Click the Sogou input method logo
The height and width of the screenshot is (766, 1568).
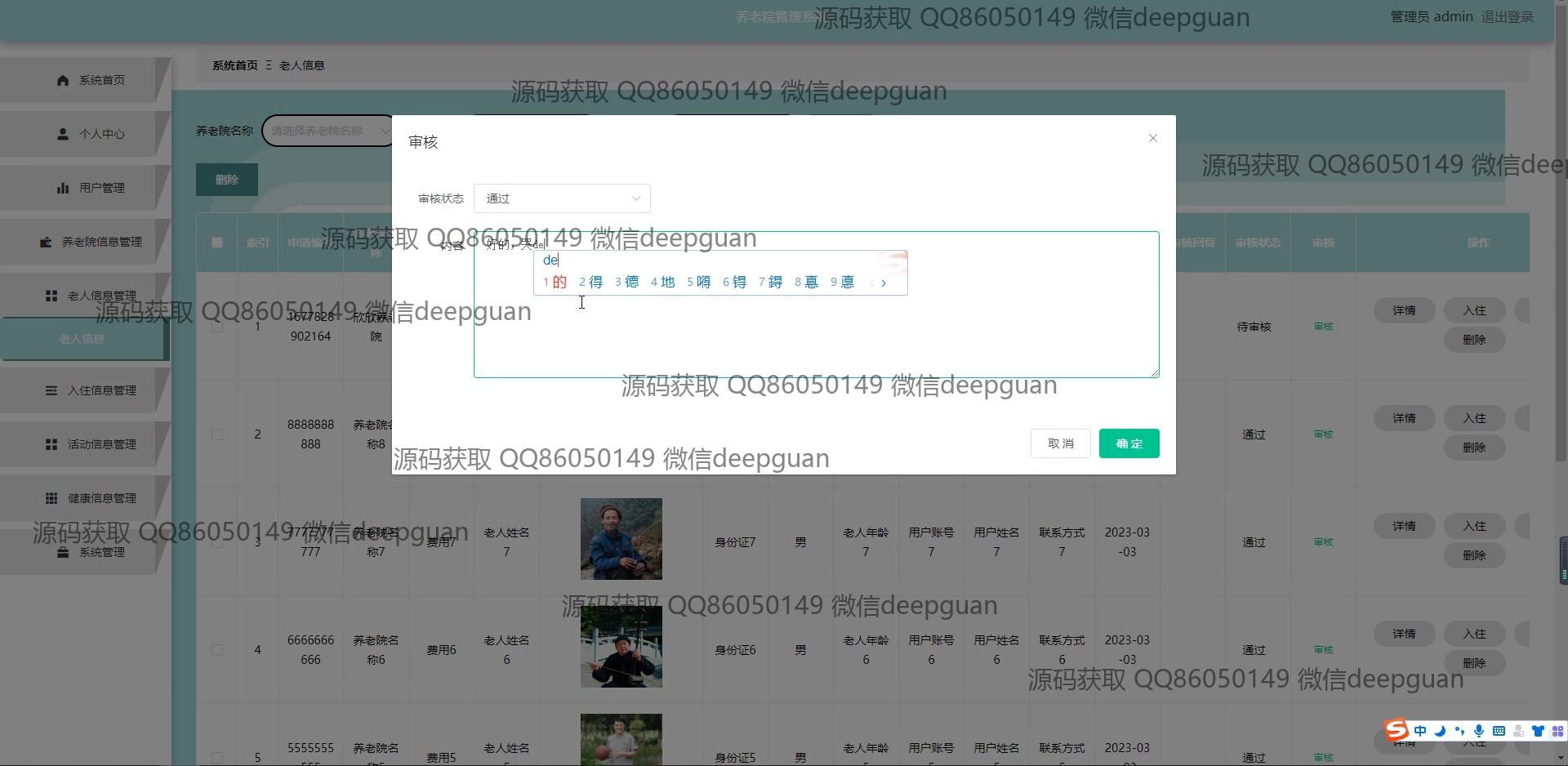coord(1396,729)
